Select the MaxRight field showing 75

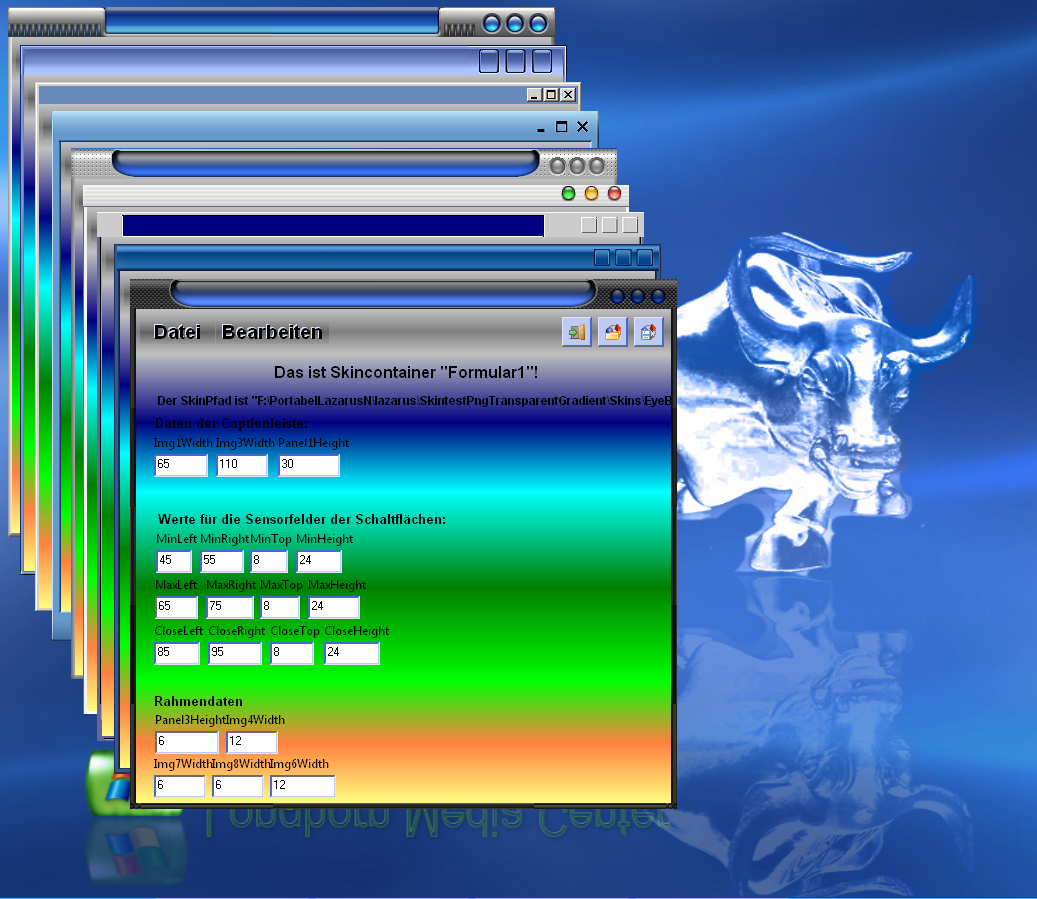click(230, 607)
